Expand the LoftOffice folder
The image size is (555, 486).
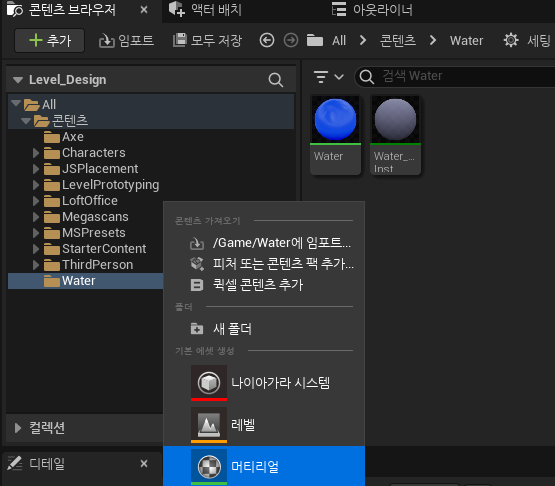coord(35,201)
